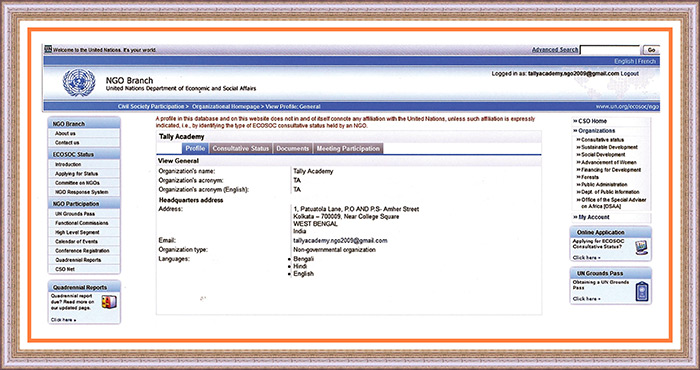Image resolution: width=700 pixels, height=370 pixels.
Task: Expand the Organizations section in right sidebar
Action: (594, 131)
